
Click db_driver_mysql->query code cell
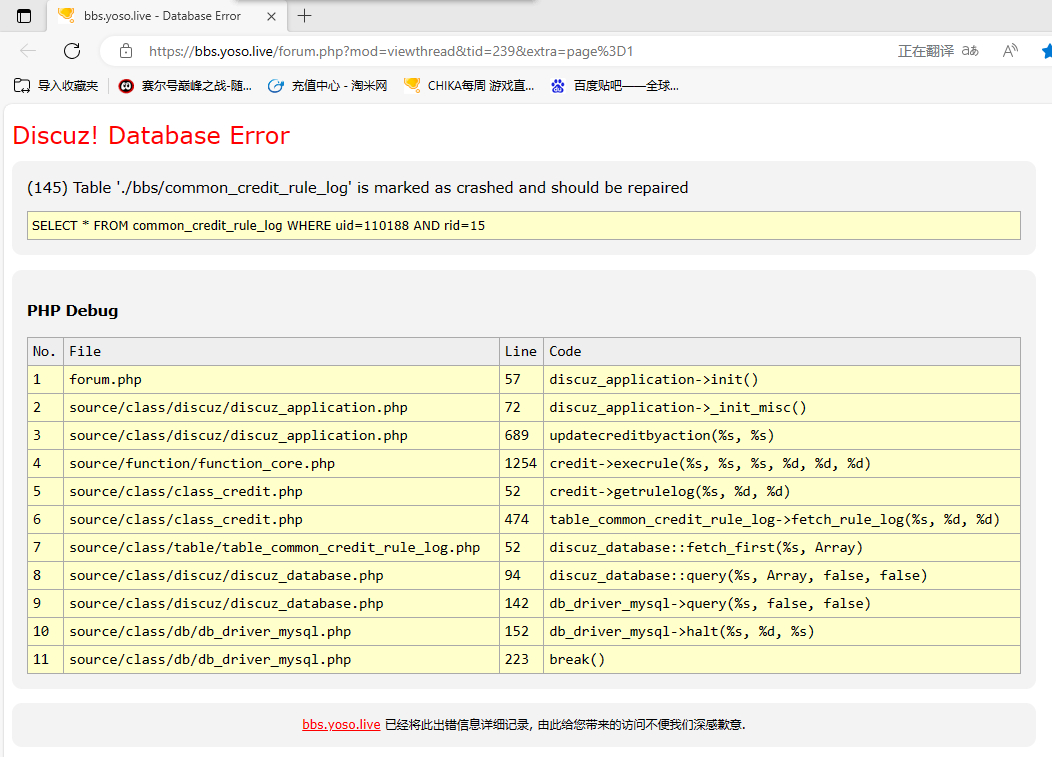pos(782,603)
